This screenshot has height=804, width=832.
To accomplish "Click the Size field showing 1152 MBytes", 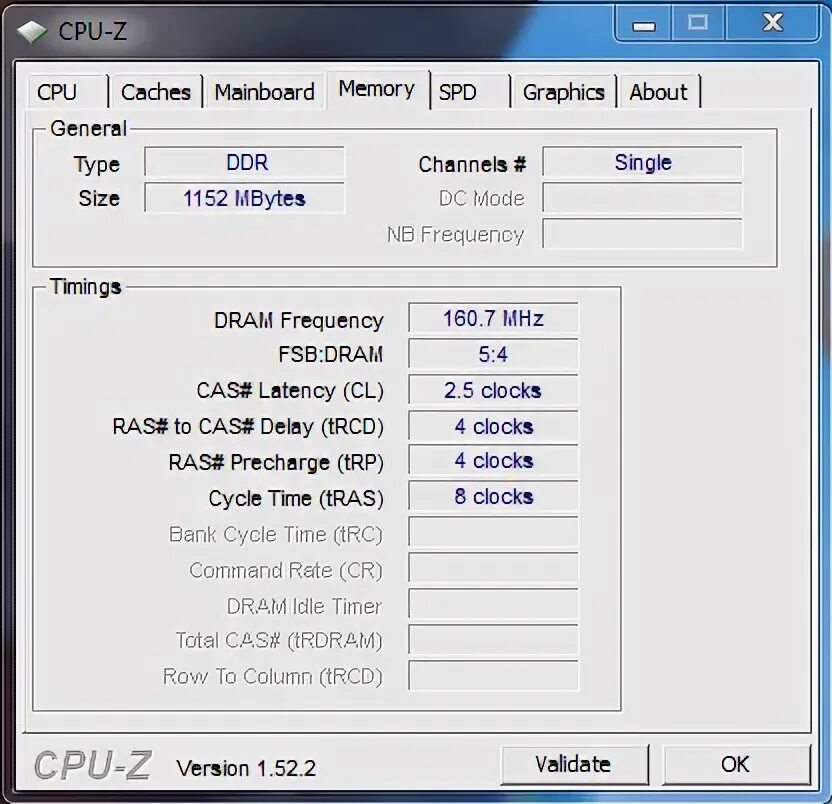I will pos(244,198).
